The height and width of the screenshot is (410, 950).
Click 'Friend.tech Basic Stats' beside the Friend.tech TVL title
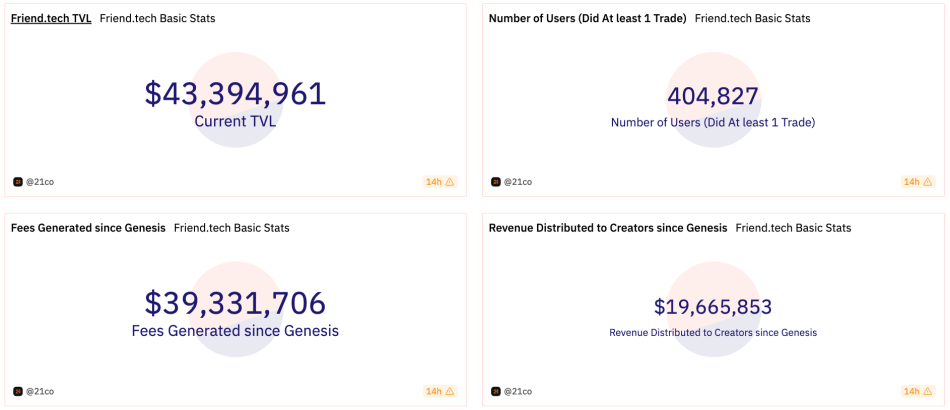tap(157, 18)
